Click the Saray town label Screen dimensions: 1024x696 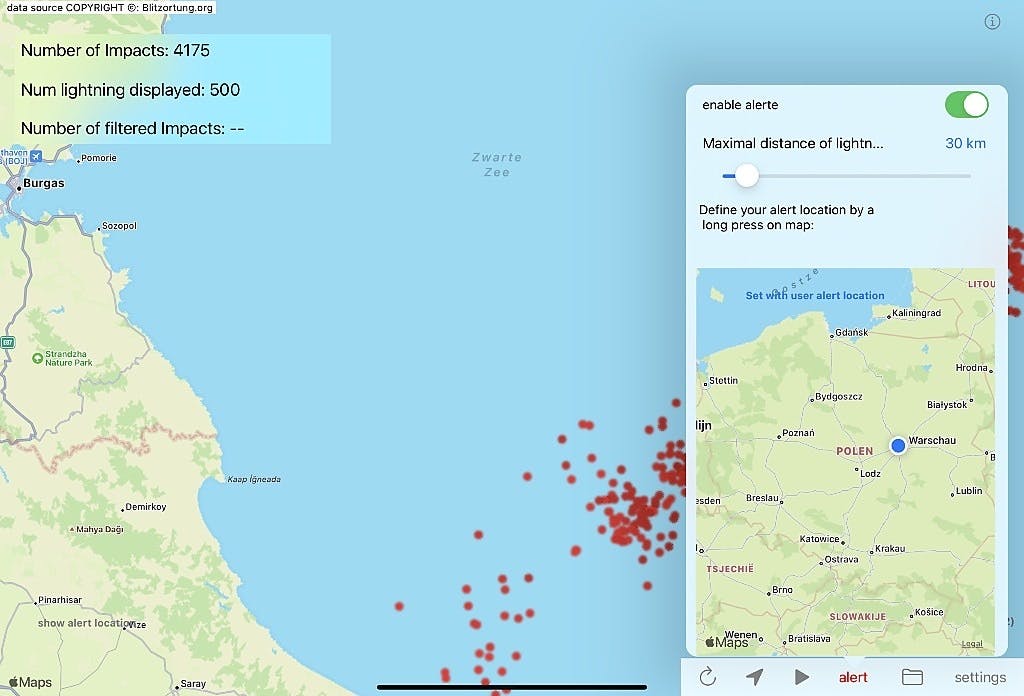click(x=193, y=684)
